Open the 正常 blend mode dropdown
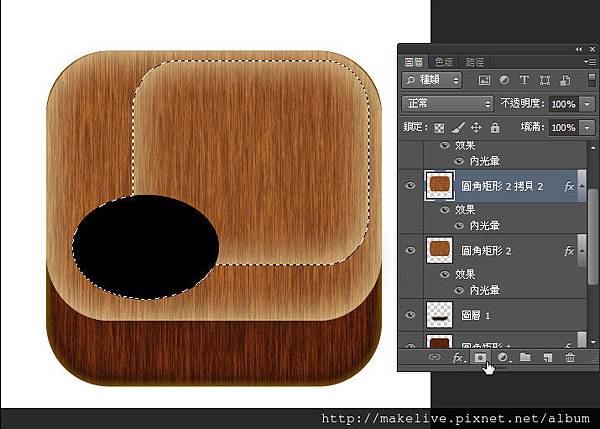Viewport: 600px width, 429px height. pos(447,103)
